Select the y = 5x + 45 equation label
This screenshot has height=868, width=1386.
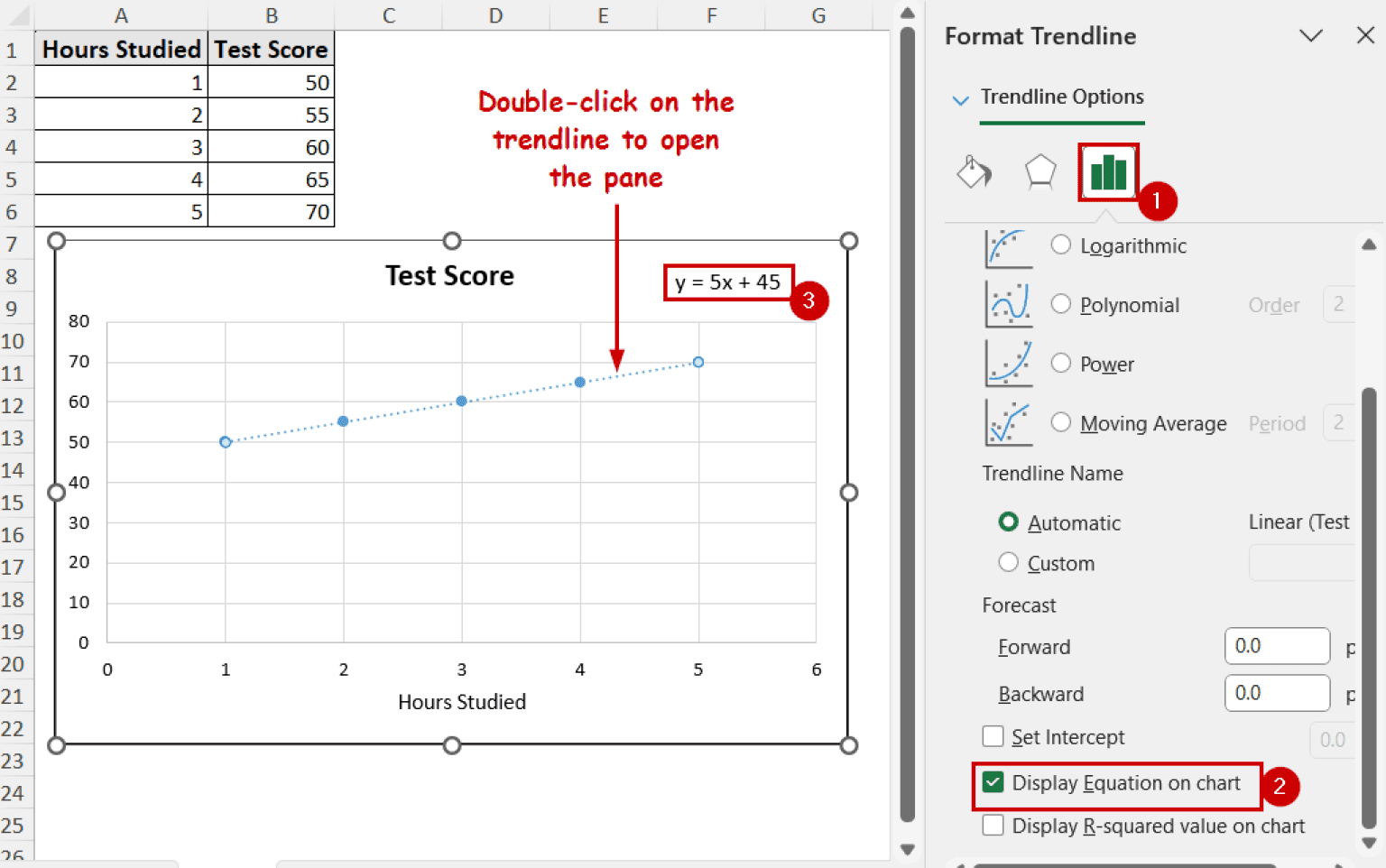[x=727, y=282]
